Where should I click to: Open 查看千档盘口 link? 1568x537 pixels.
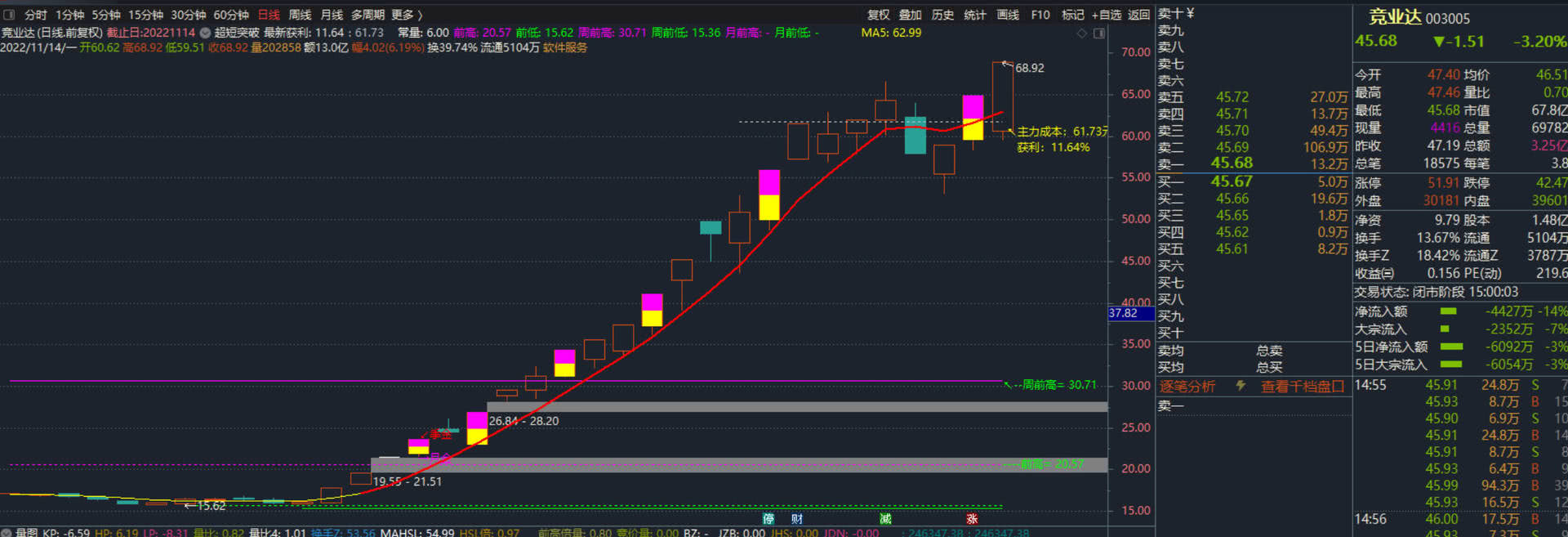[x=1302, y=386]
